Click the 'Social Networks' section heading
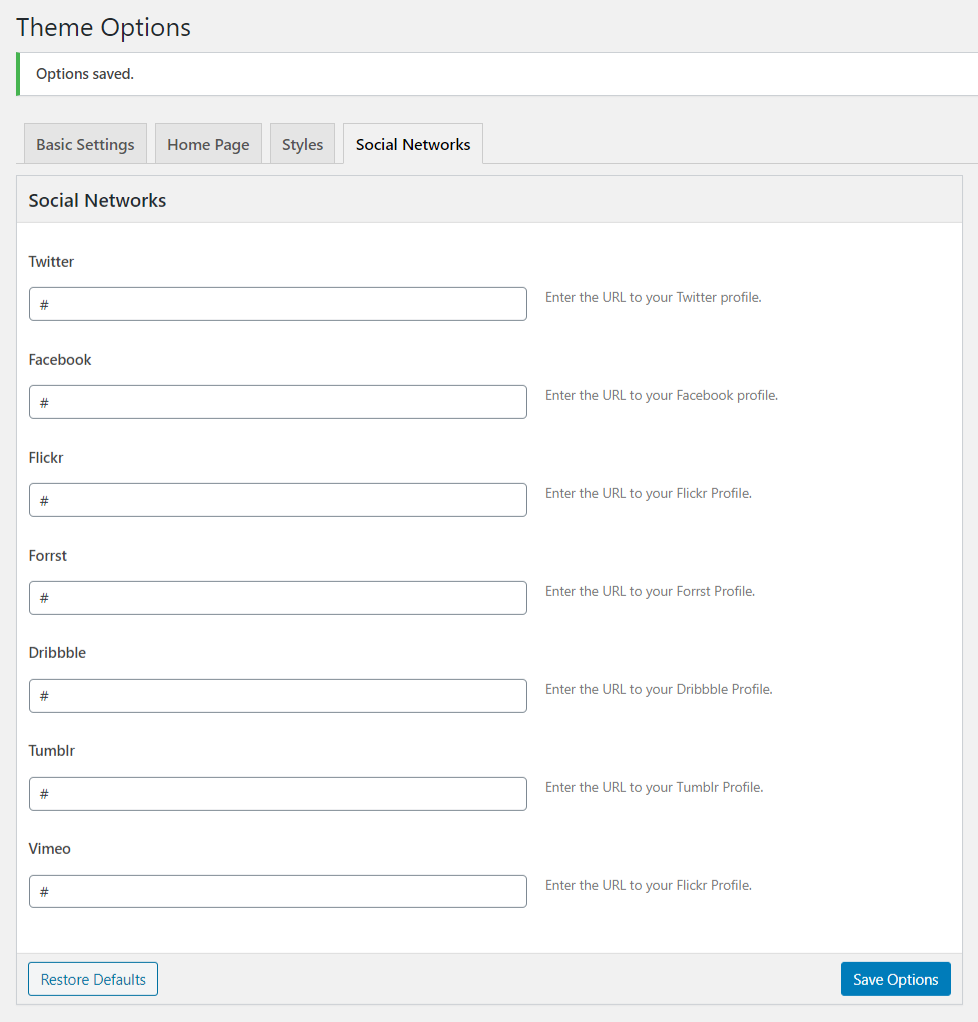The width and height of the screenshot is (978, 1022). tap(97, 200)
